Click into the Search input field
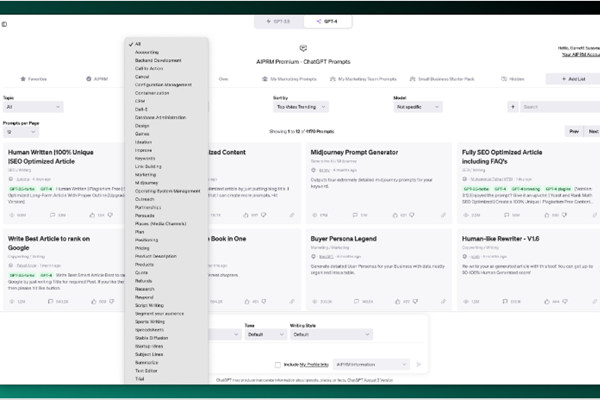 (560, 106)
